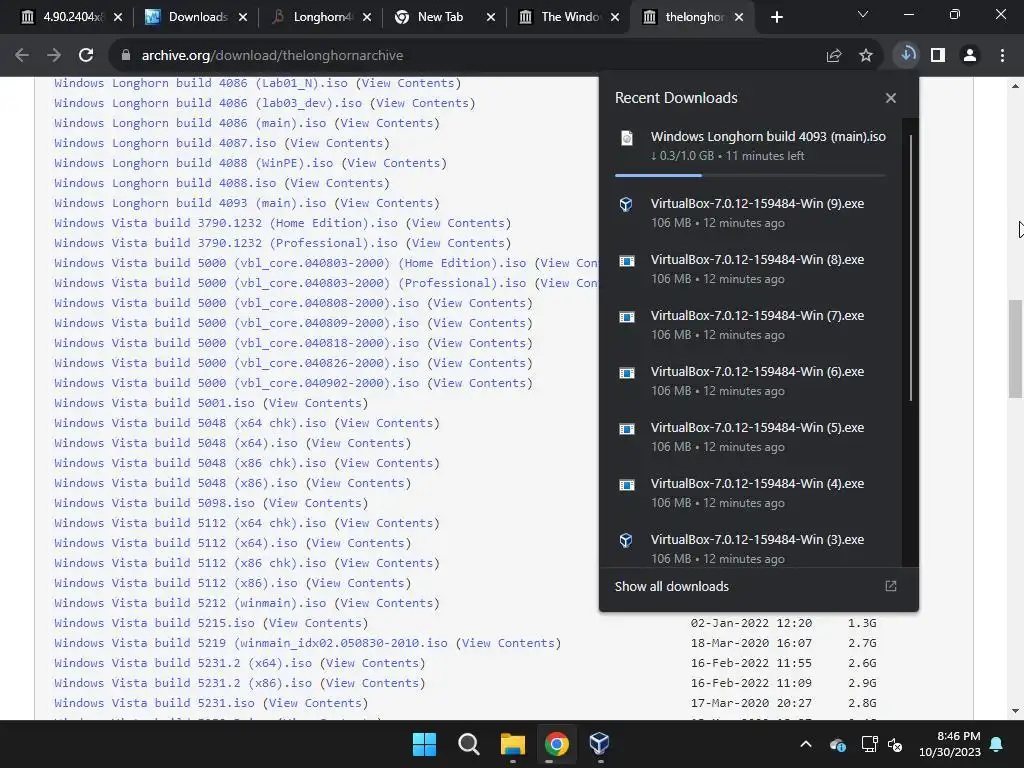View Contents of Vista build 5231.2 (x64).iso
This screenshot has height=768, width=1024.
pos(372,663)
